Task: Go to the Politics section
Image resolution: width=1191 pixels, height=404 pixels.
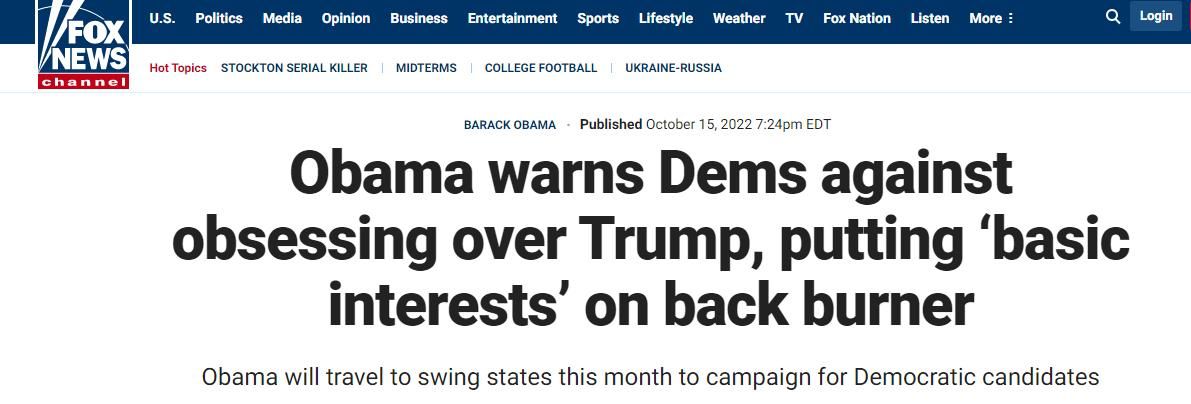Action: 219,18
